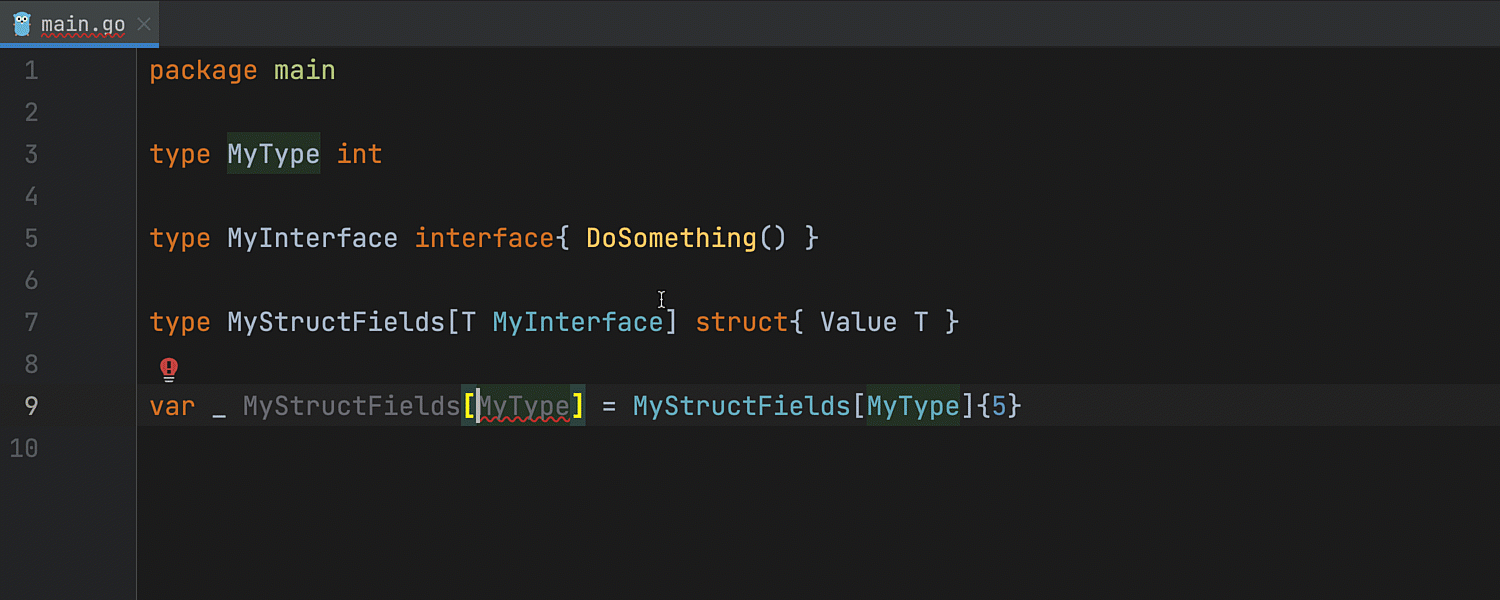The height and width of the screenshot is (600, 1500).
Task: Click the underscore identifier on line 9
Action: pos(219,415)
